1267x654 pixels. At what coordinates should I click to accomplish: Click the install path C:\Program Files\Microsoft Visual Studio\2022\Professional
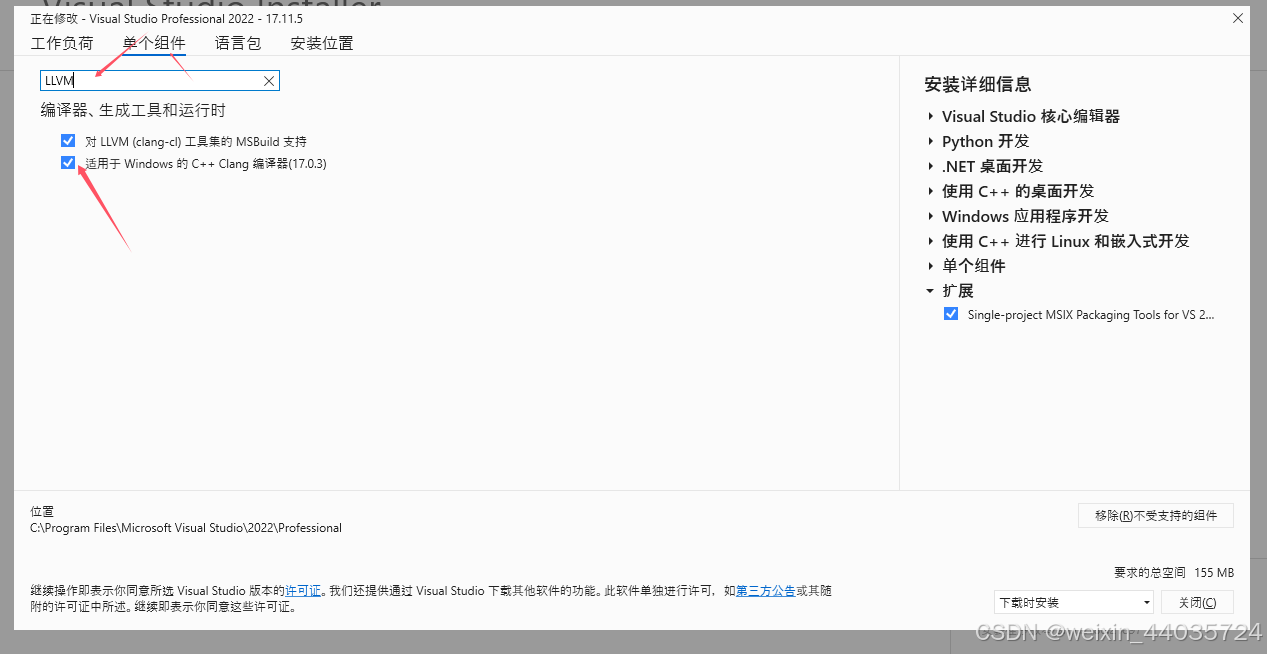tap(186, 527)
